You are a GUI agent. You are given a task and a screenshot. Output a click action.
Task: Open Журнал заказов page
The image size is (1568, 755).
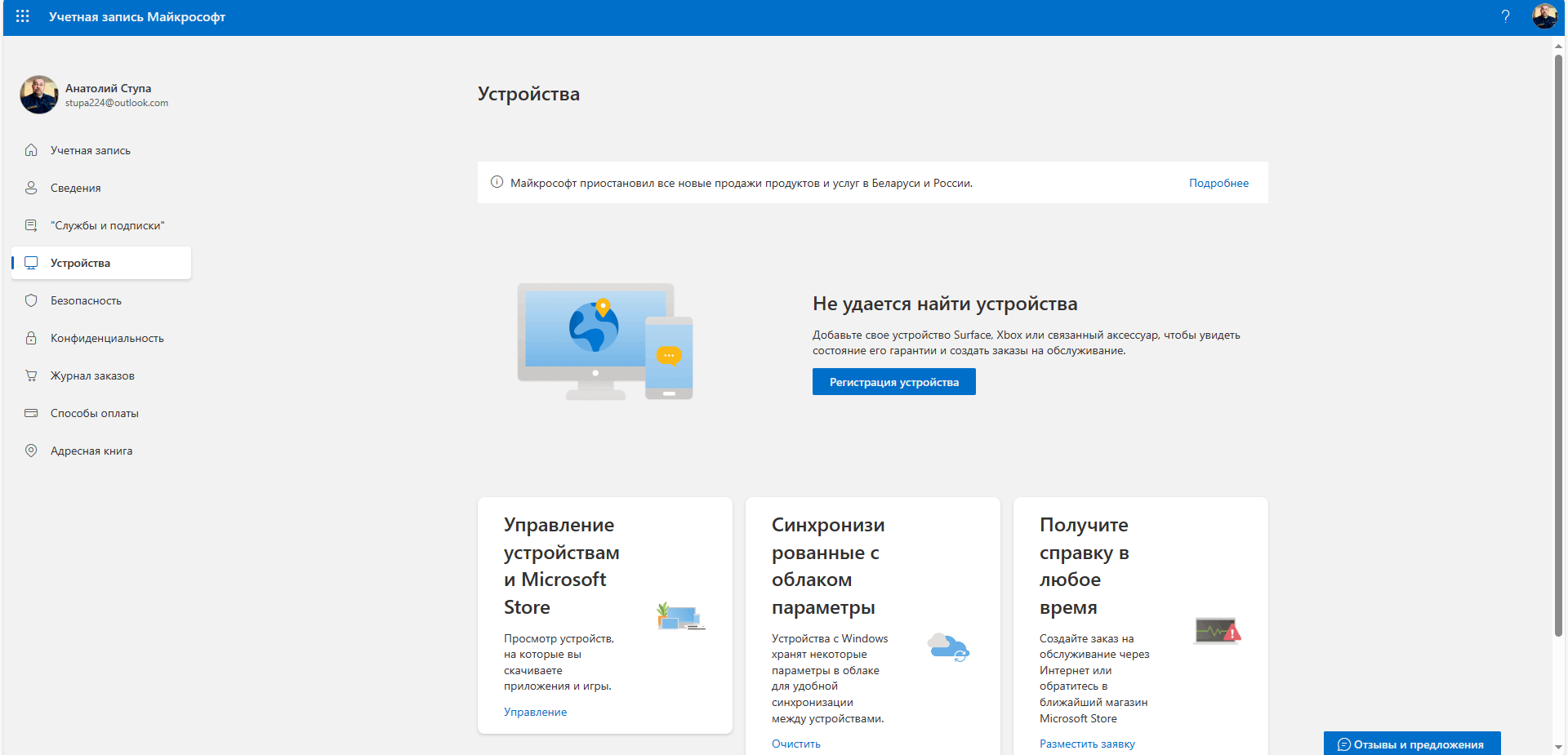[x=101, y=375]
